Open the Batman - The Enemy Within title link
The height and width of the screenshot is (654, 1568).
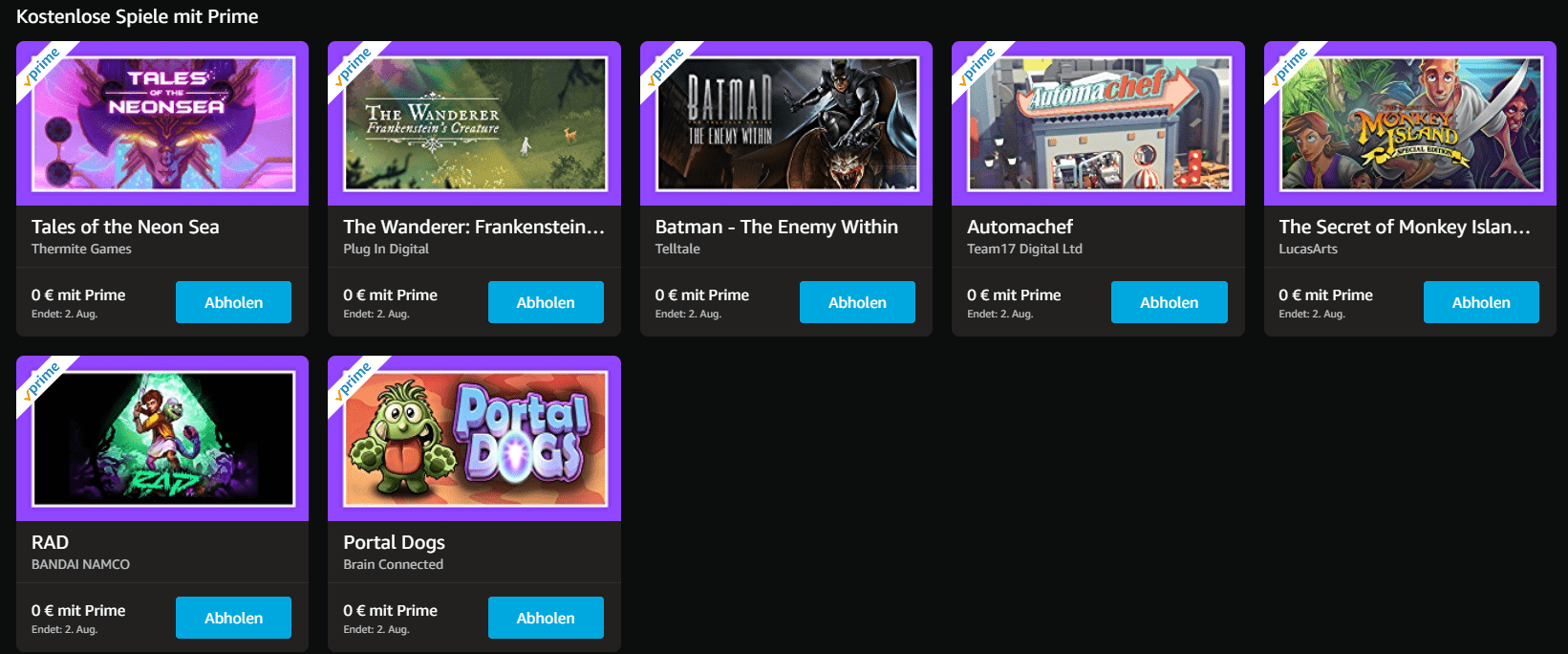click(777, 227)
